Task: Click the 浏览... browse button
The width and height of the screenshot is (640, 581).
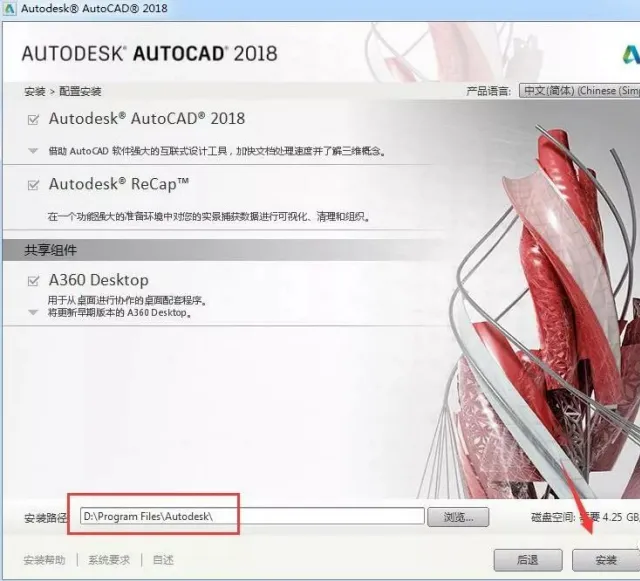Action: coord(458,517)
